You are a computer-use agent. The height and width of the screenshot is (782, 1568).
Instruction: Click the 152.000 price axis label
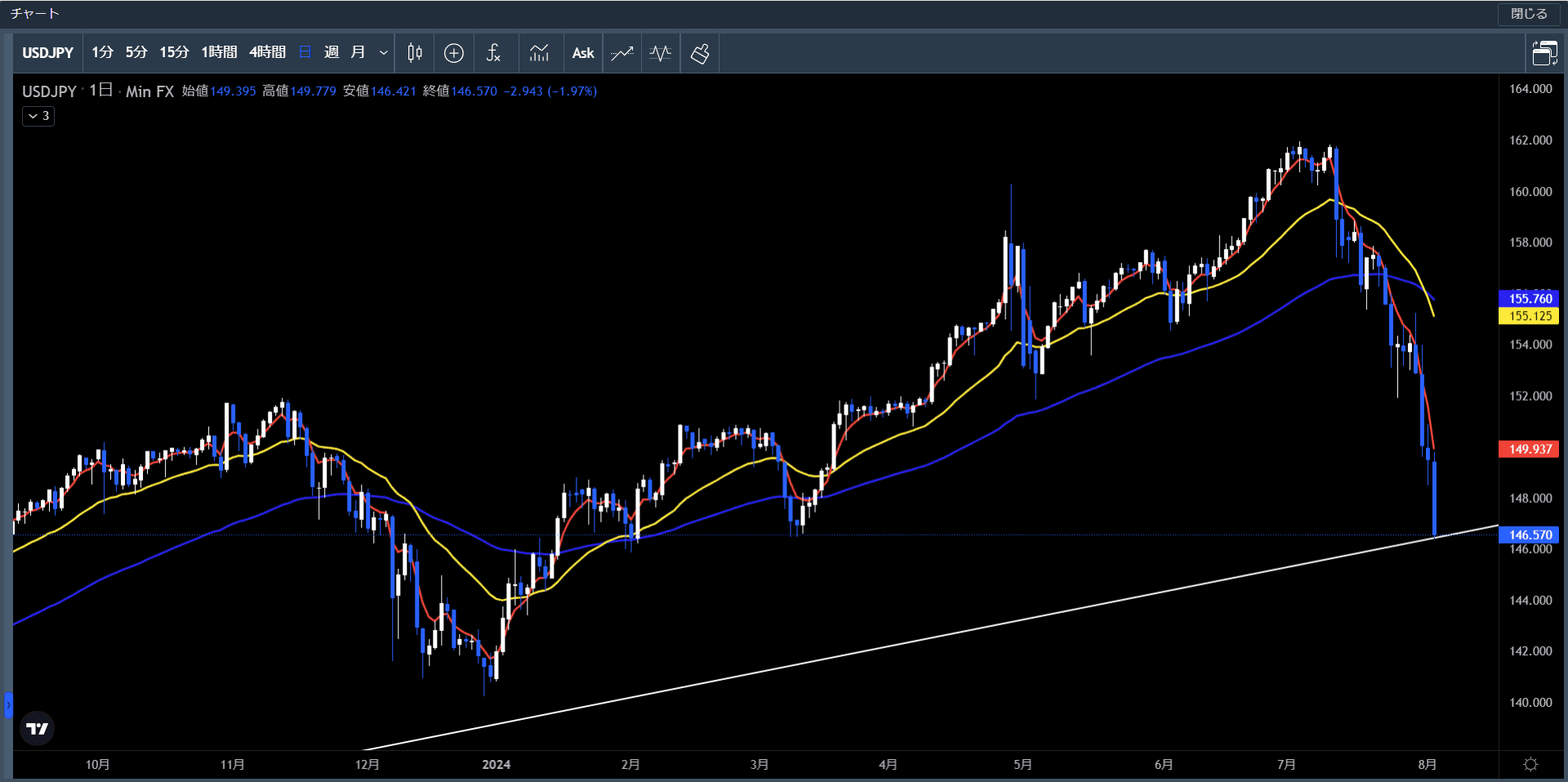(x=1530, y=396)
